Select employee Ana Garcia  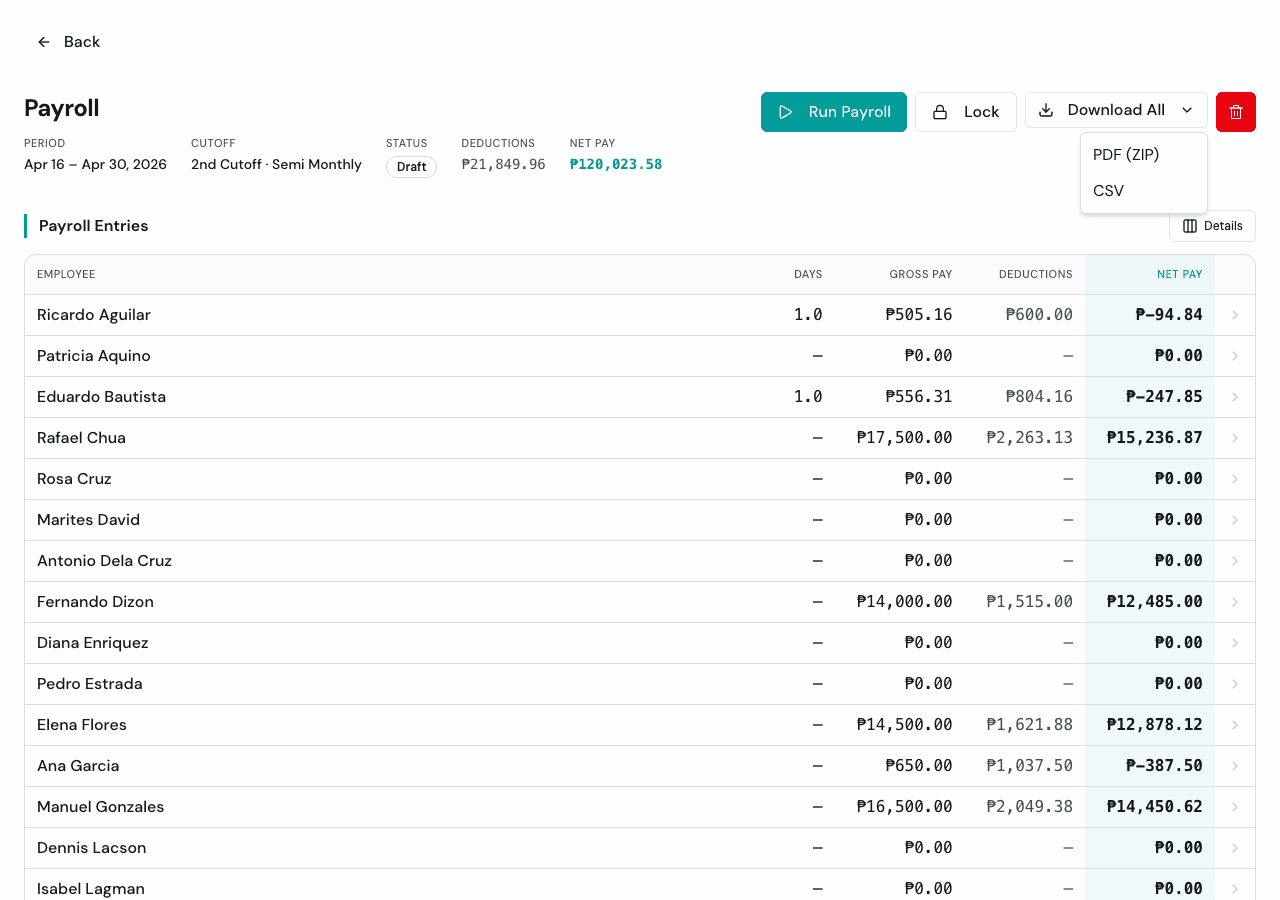click(x=78, y=766)
